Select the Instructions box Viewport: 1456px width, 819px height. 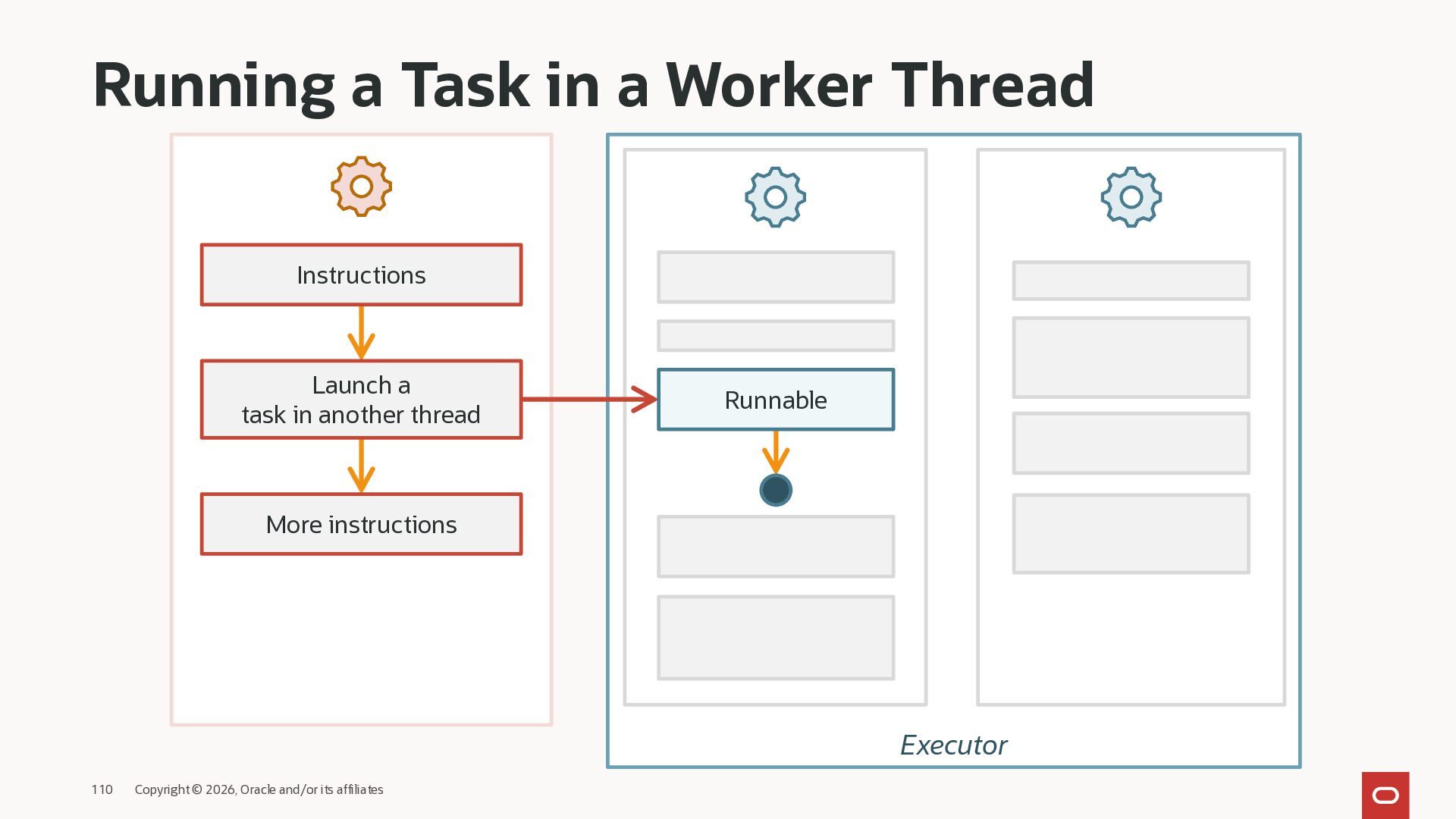coord(361,275)
